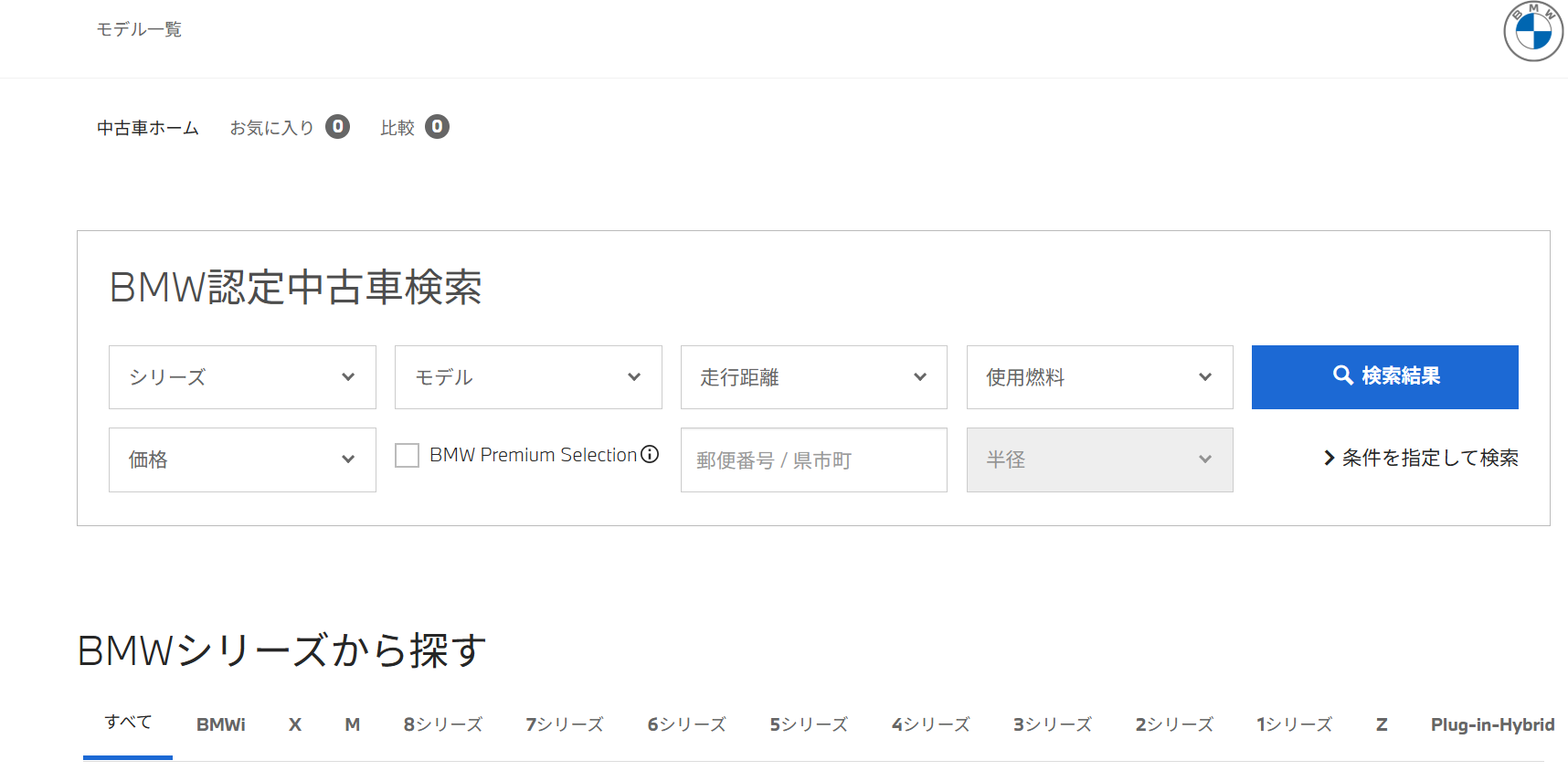Expand the 走行距離 dropdown
Screen dimensions: 1568x771
pyautogui.click(x=814, y=377)
